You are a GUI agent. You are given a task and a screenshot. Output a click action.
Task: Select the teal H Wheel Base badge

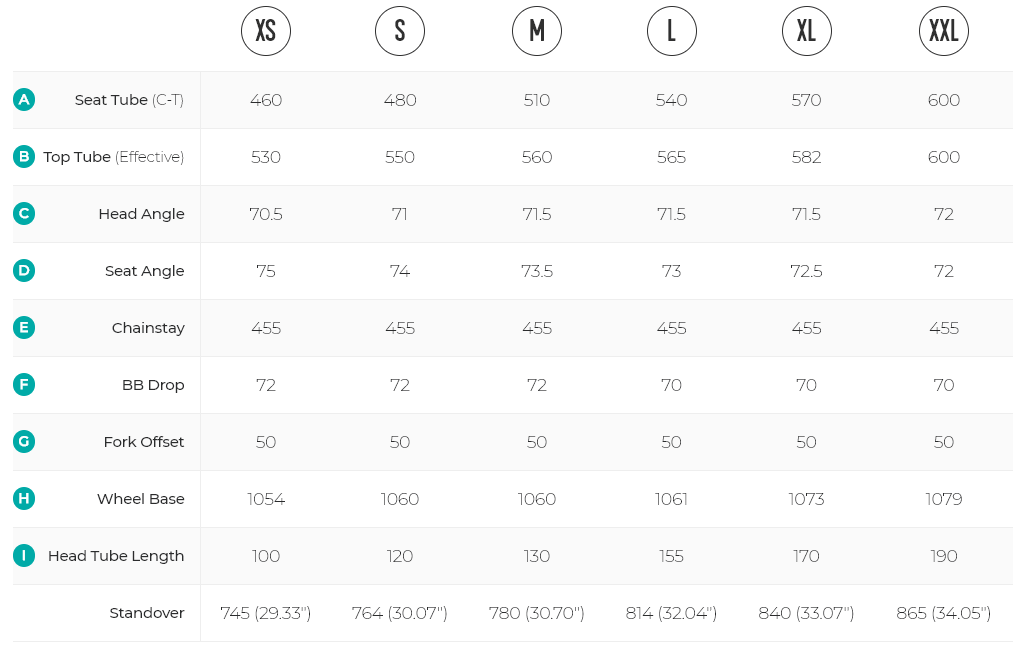24,499
